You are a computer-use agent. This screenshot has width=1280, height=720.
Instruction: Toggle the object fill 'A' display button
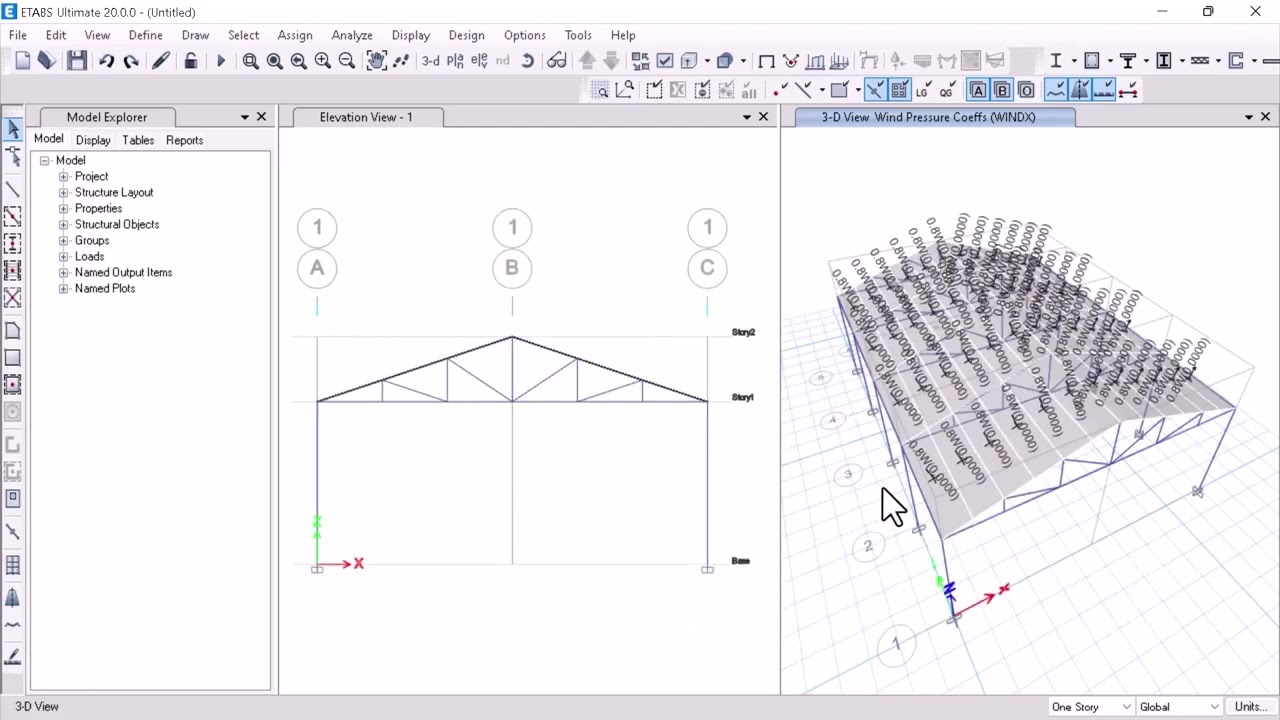pyautogui.click(x=978, y=91)
